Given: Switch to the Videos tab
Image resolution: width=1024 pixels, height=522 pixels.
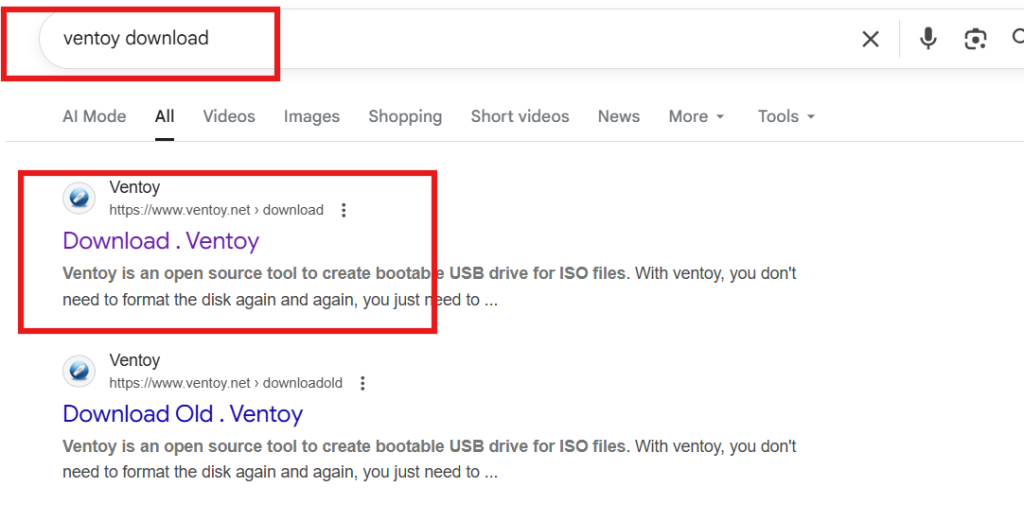Looking at the screenshot, I should (x=229, y=116).
